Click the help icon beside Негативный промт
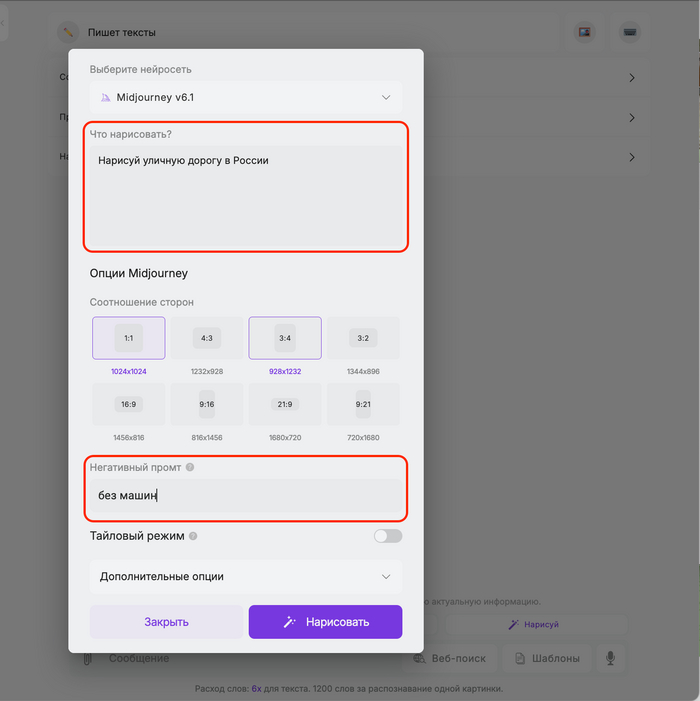 point(190,467)
